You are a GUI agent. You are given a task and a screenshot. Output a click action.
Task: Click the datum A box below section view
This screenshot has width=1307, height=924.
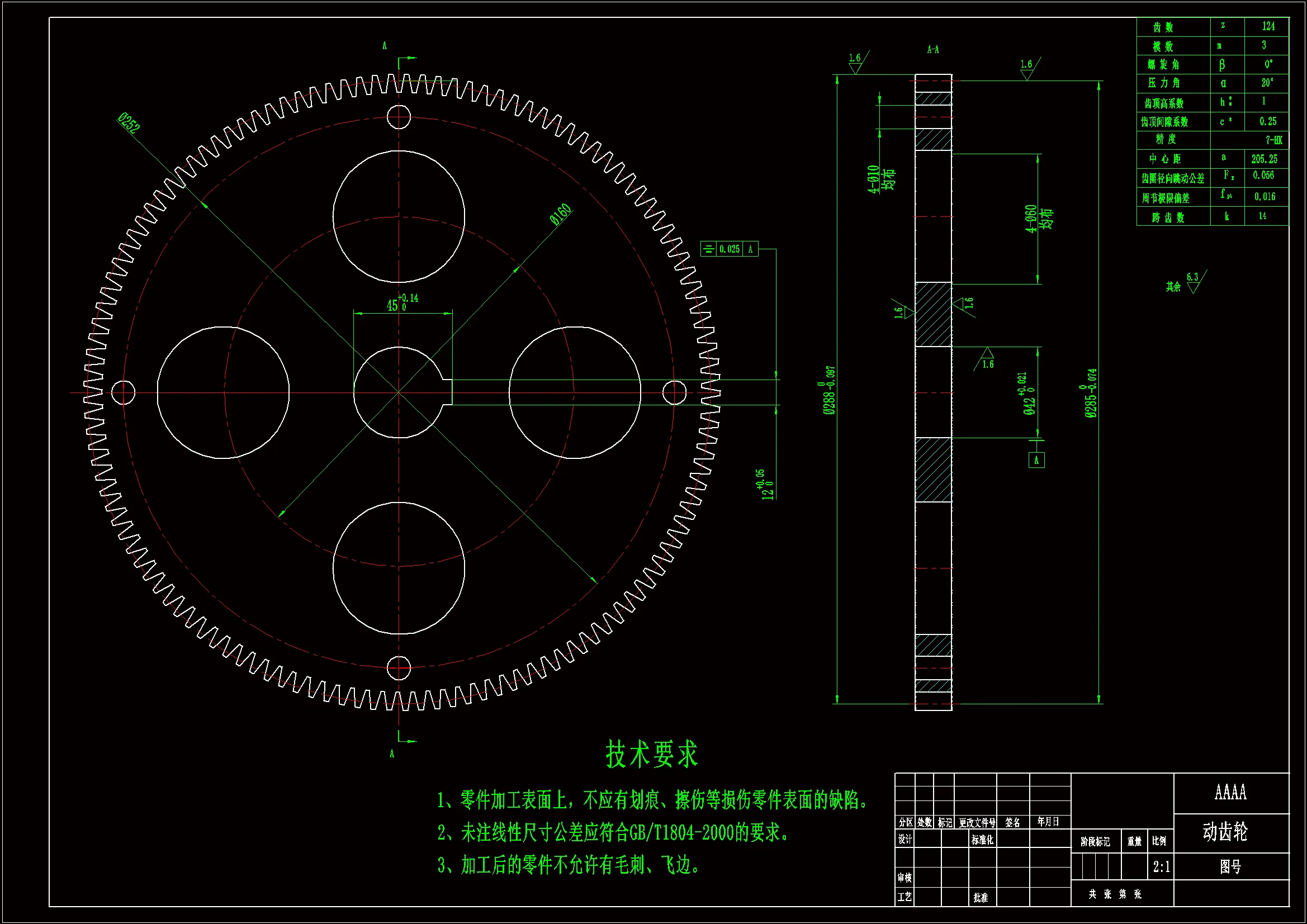(1036, 460)
